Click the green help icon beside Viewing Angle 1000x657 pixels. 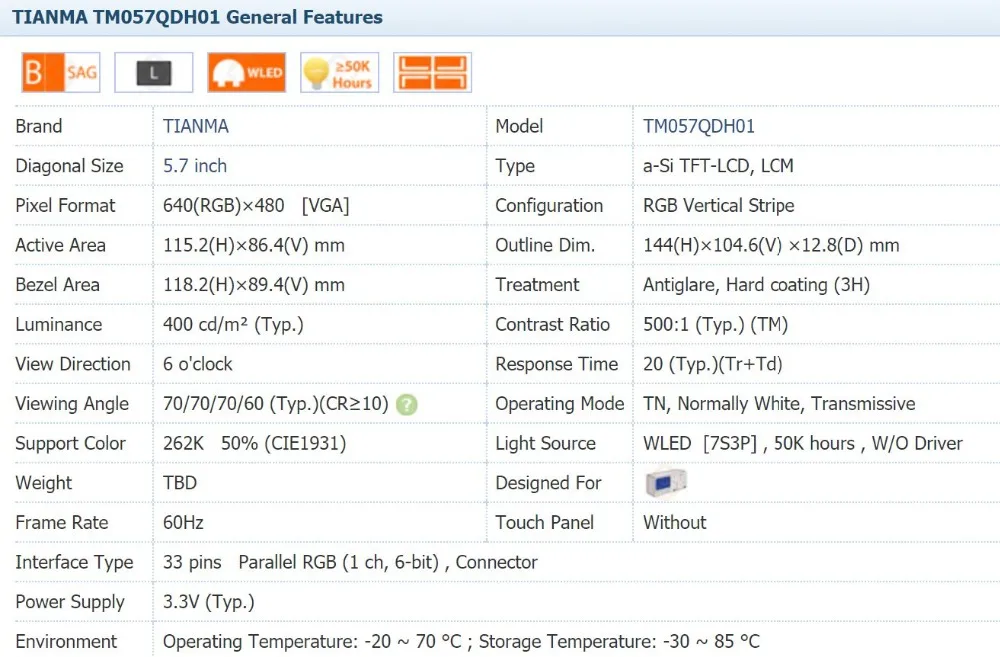click(x=407, y=404)
